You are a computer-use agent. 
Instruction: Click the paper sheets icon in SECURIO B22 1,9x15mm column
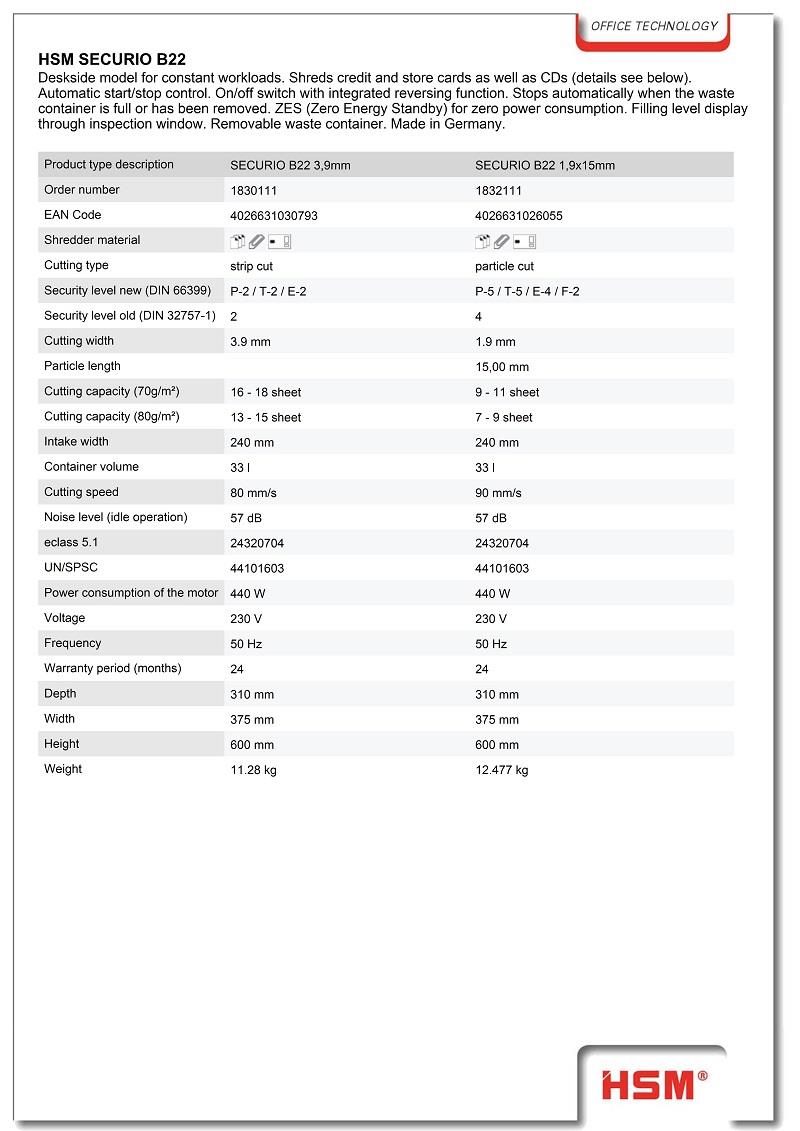coord(483,241)
